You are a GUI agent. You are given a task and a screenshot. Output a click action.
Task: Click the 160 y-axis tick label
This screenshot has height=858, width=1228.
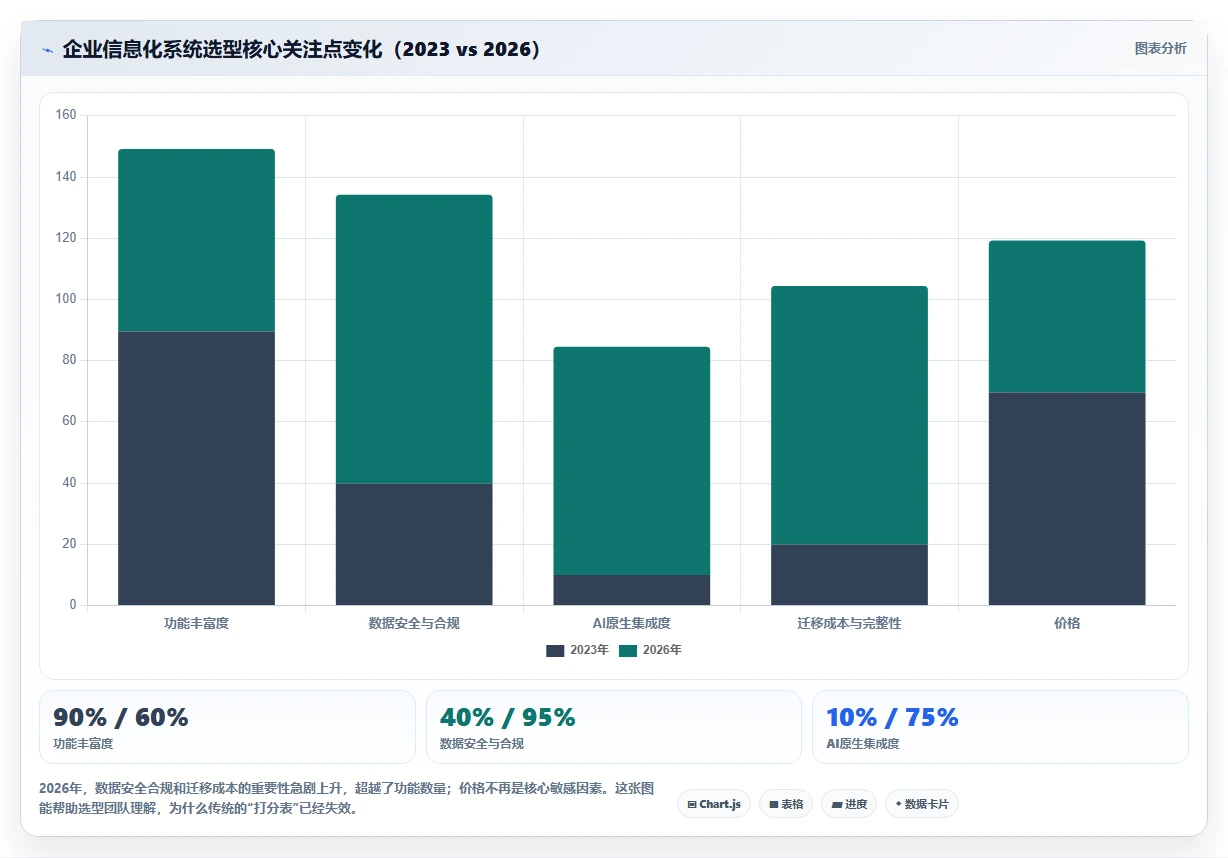coord(66,115)
